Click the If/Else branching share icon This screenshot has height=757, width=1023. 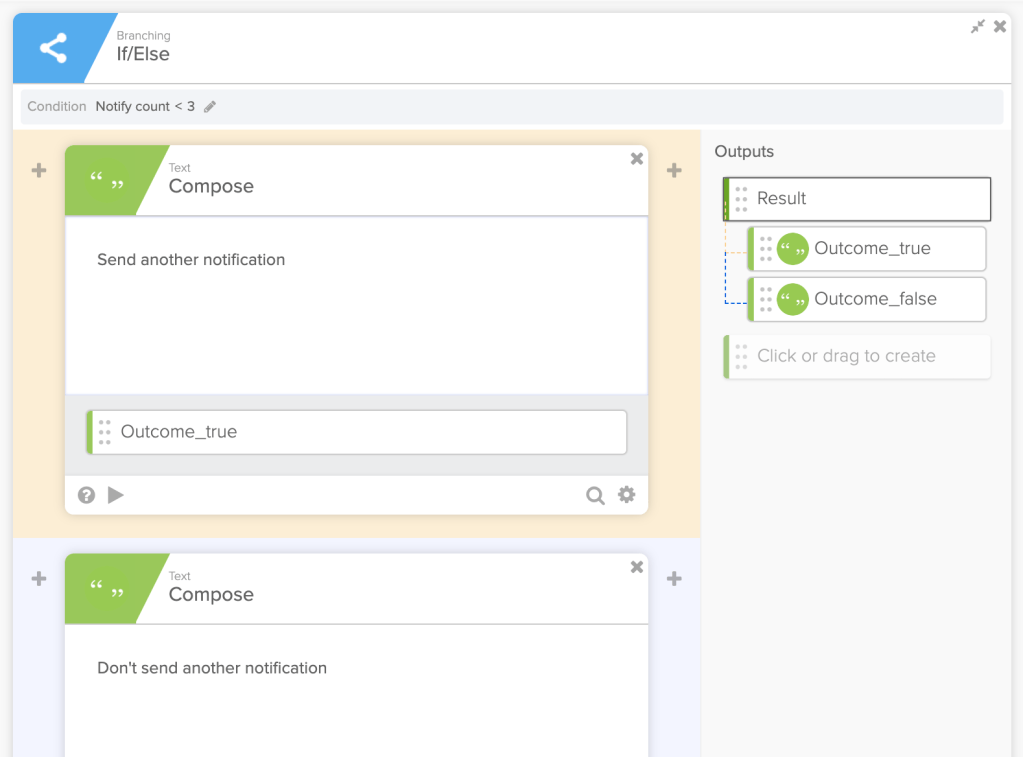53,48
